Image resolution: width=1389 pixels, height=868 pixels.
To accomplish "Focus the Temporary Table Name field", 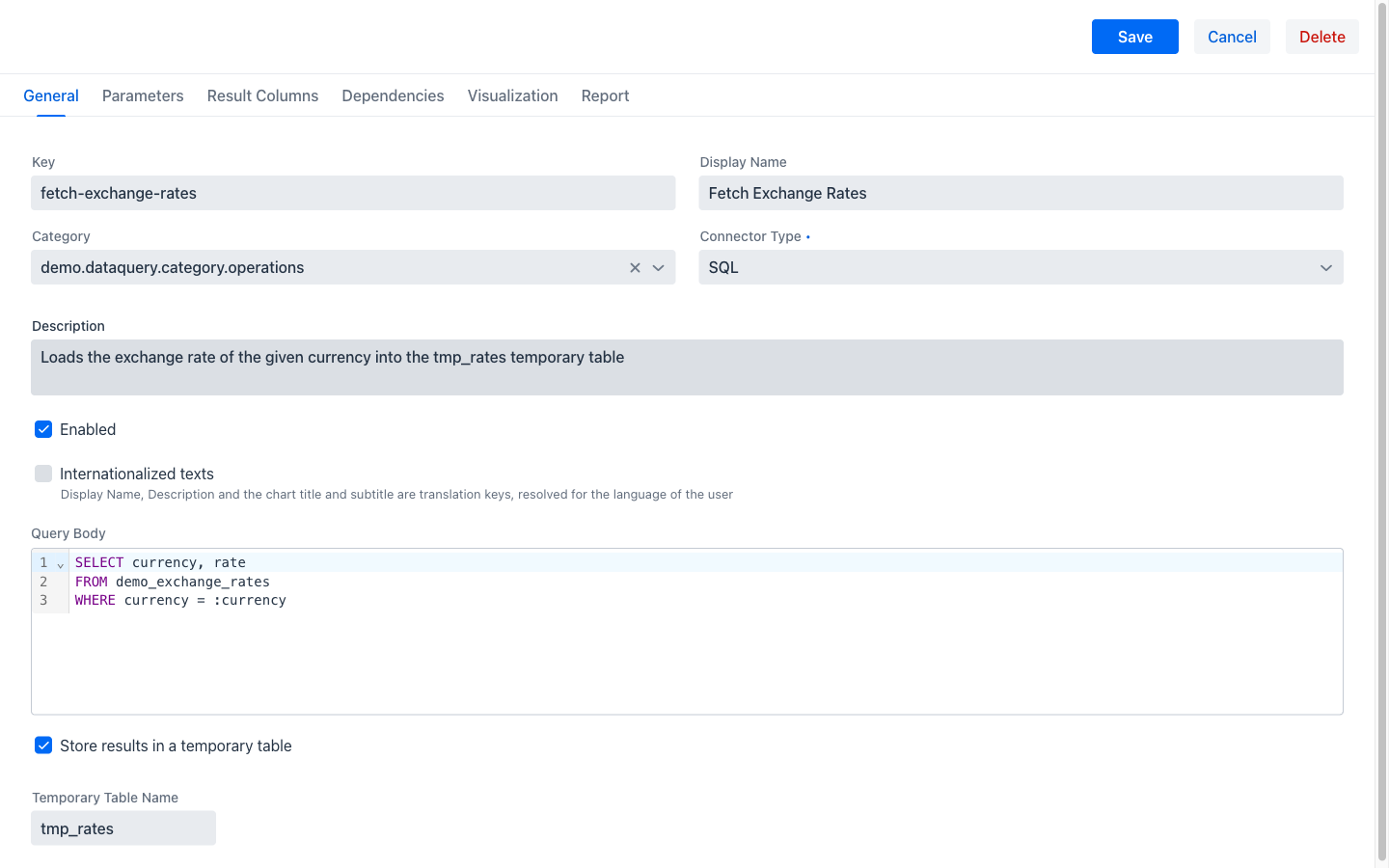I will [123, 828].
